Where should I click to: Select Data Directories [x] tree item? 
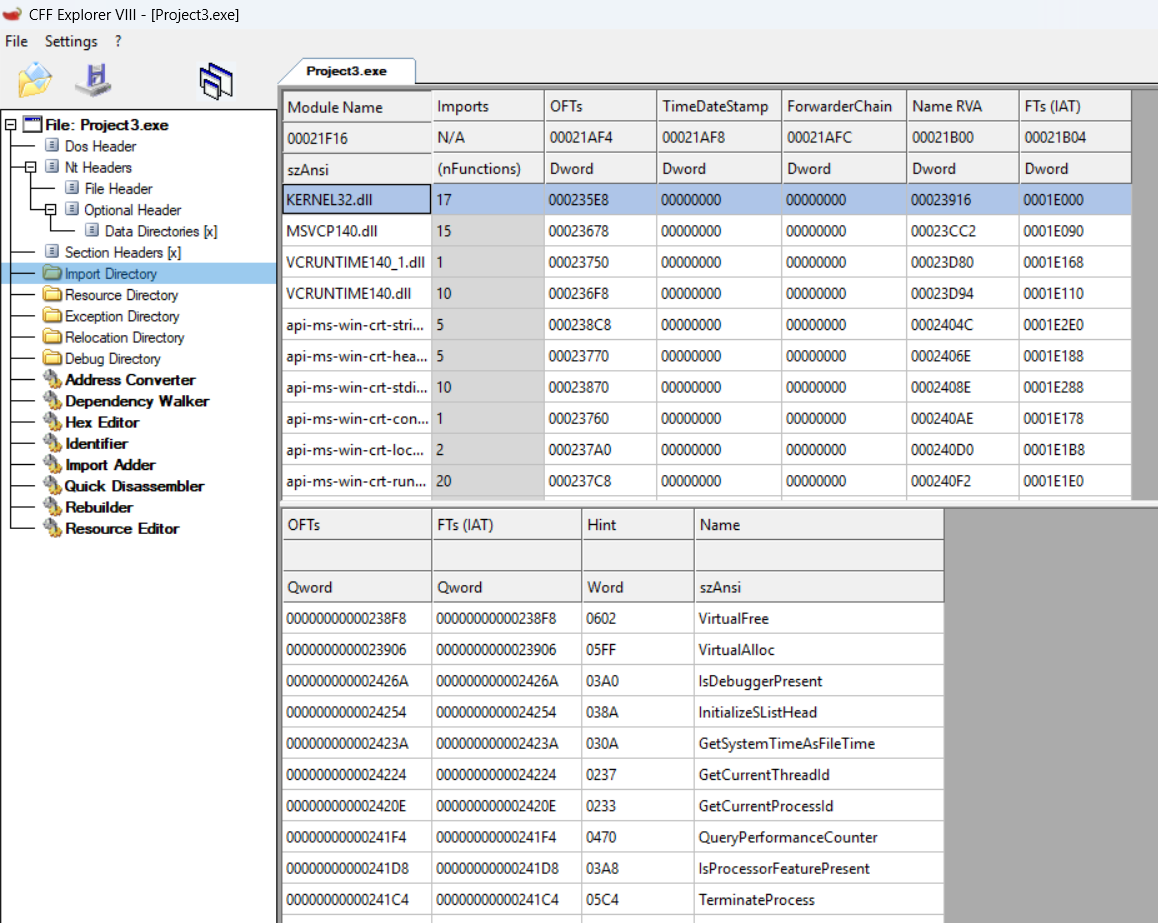[161, 232]
